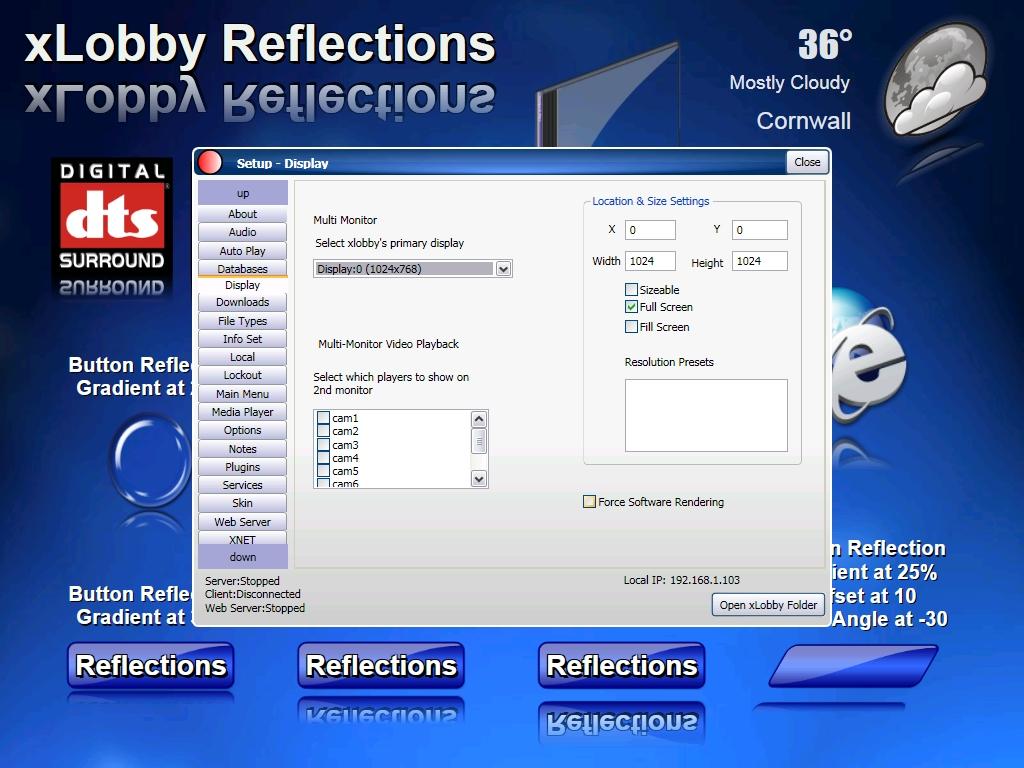
Task: Open the Skin settings
Action: click(242, 504)
